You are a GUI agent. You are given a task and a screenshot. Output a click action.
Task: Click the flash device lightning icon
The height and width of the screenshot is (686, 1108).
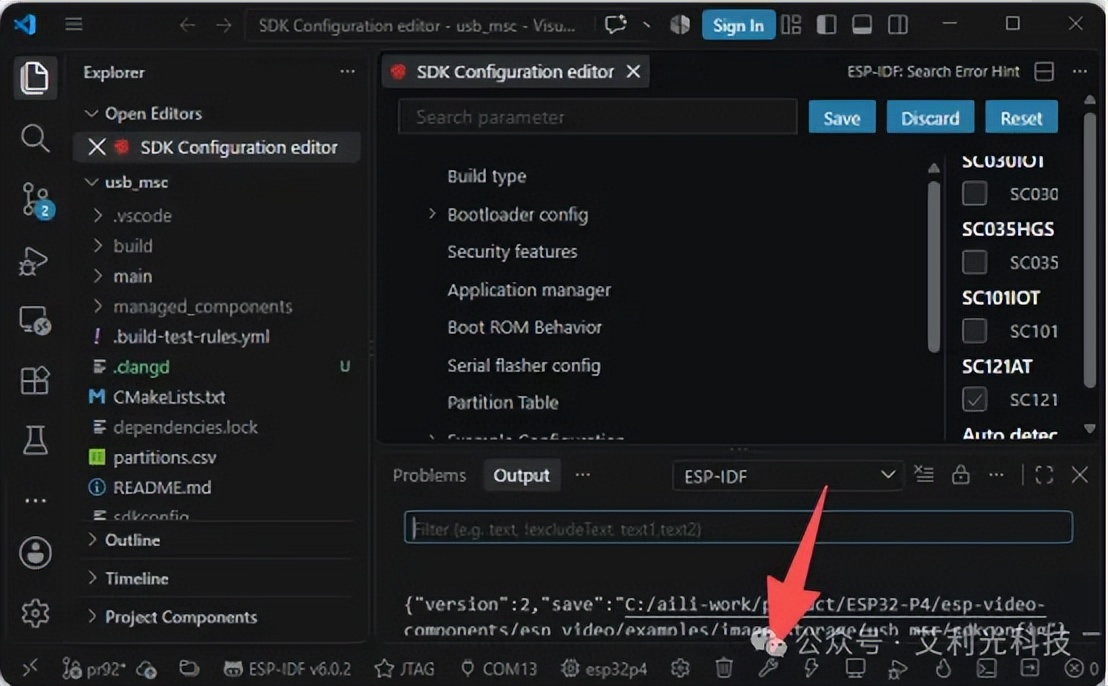[811, 668]
